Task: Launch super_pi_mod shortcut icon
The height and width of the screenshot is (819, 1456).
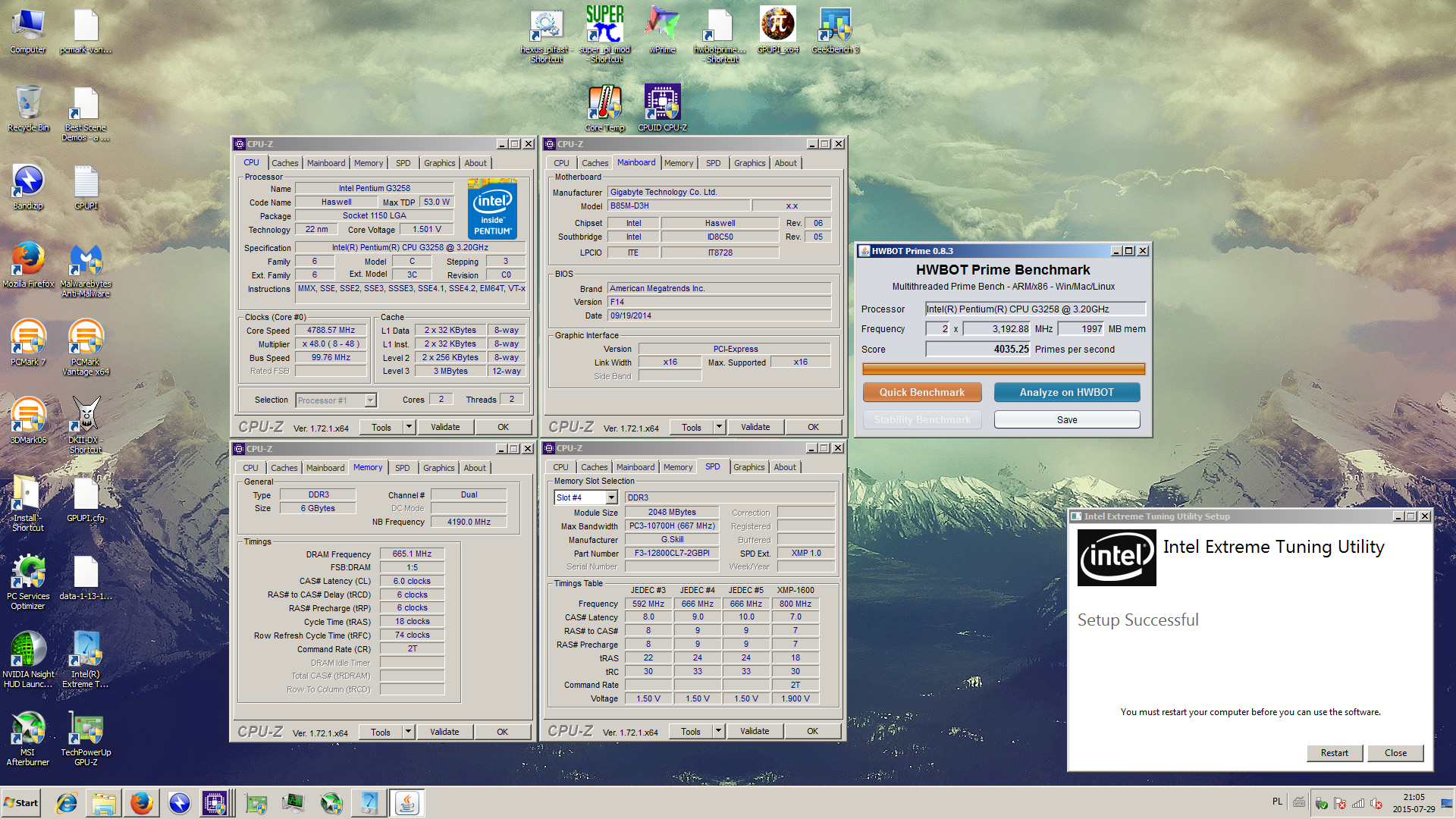Action: [x=604, y=35]
